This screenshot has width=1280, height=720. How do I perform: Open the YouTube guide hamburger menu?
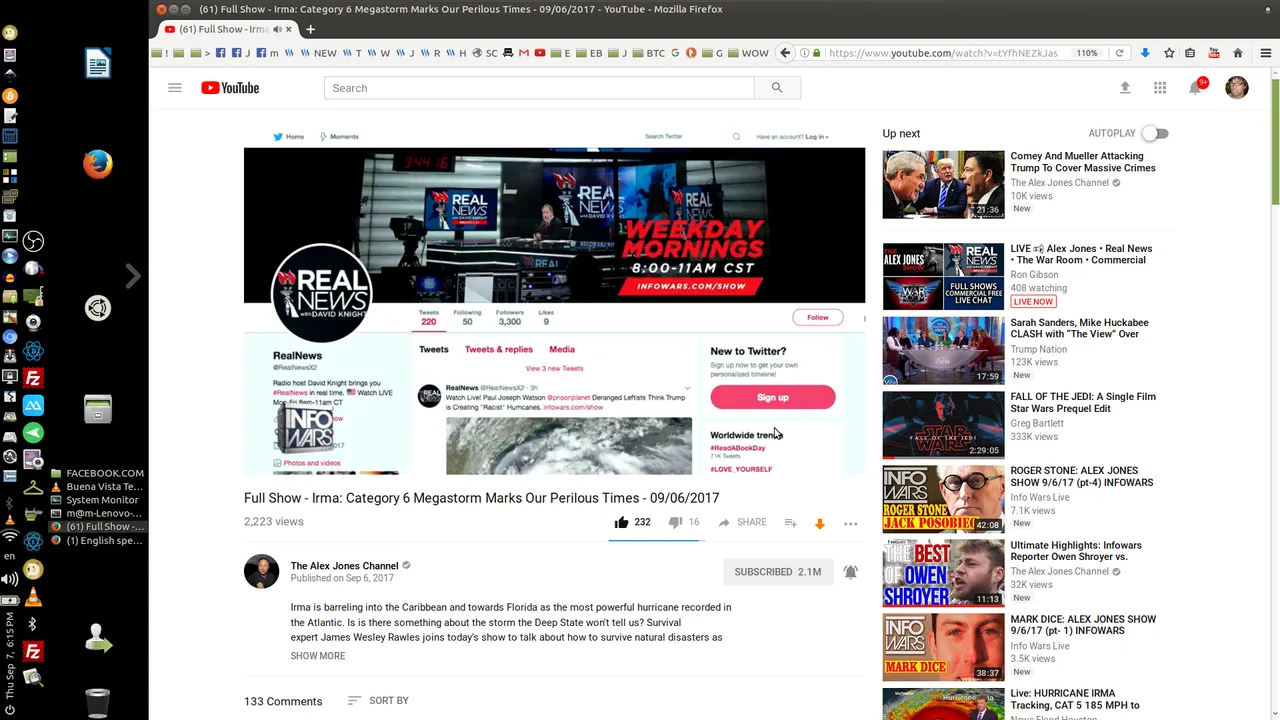tap(175, 88)
